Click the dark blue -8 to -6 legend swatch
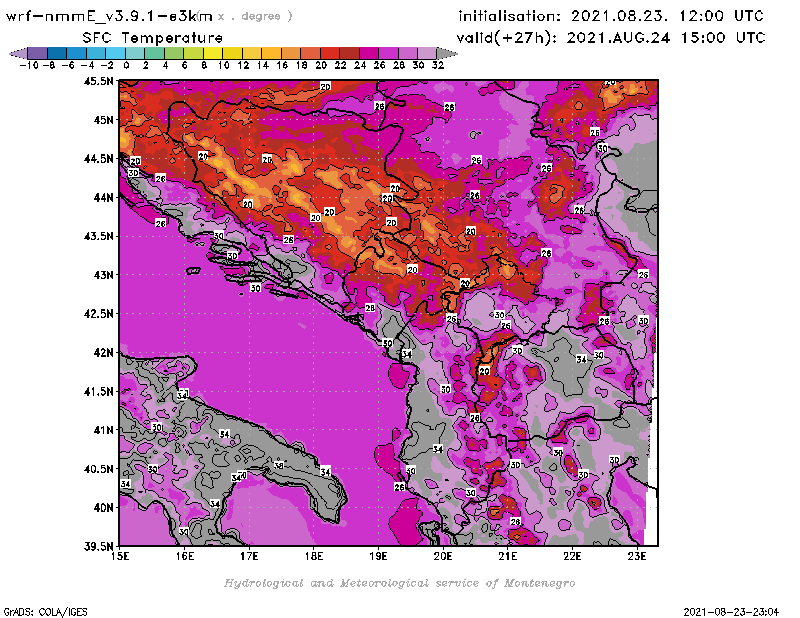Screen dimensions: 800x618 click(57, 53)
